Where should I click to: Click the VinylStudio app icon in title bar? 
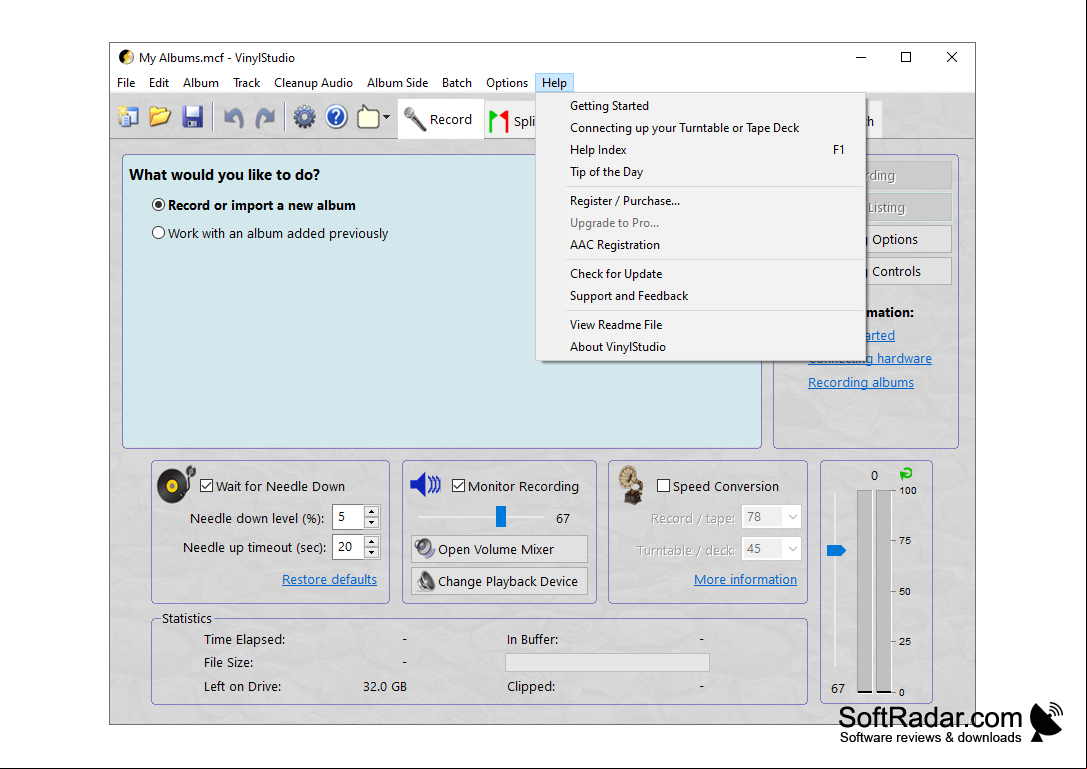pos(125,57)
